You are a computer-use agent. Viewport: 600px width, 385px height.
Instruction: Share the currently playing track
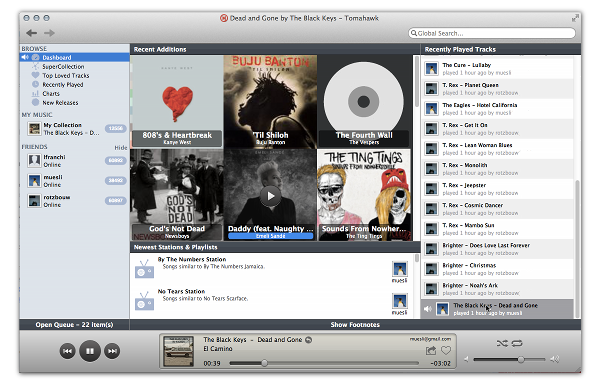[x=431, y=350]
